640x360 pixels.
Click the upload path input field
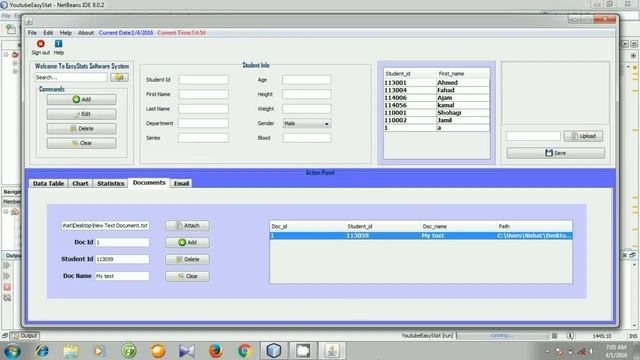tap(533, 136)
